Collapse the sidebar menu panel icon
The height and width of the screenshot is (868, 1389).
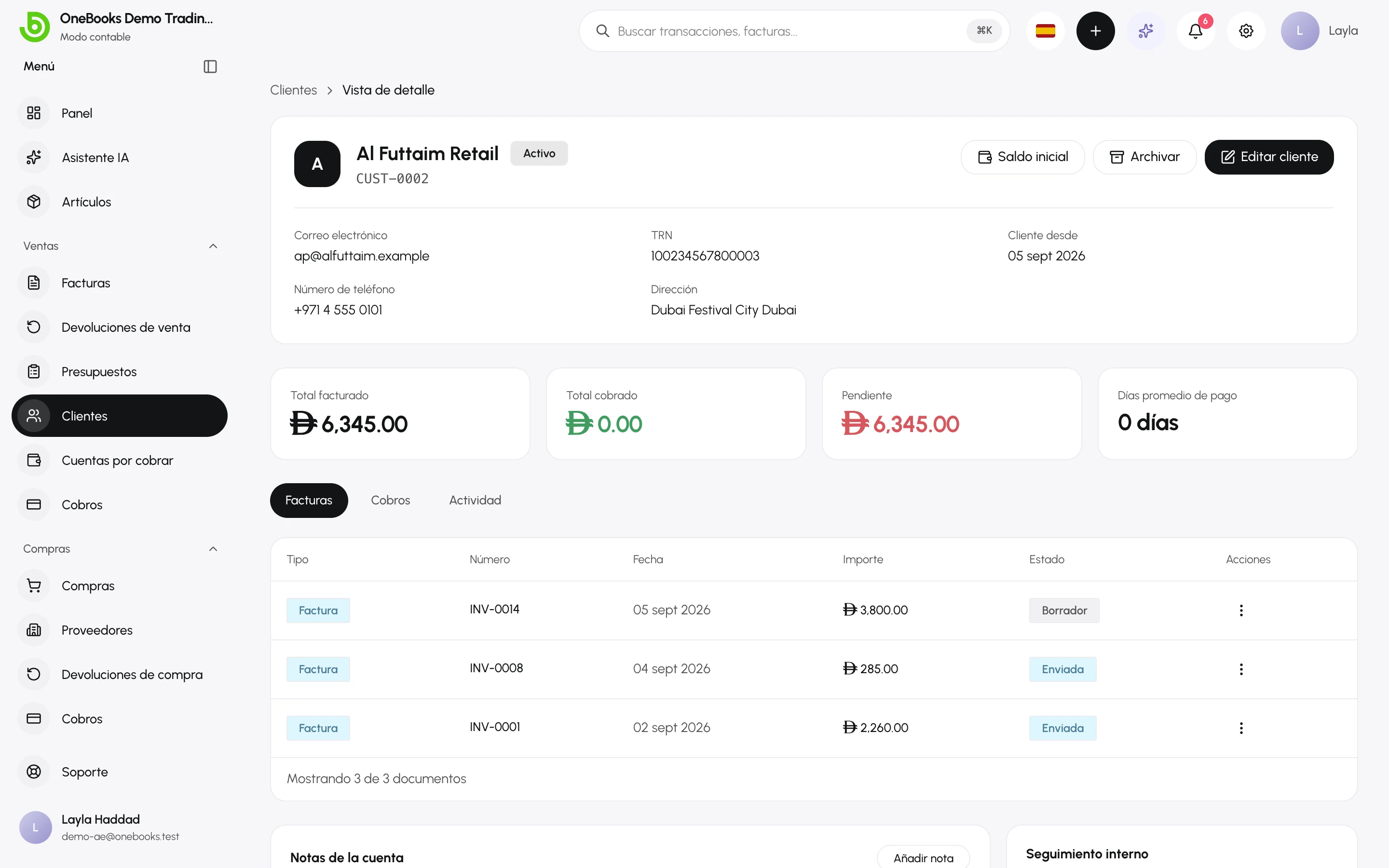pyautogui.click(x=210, y=67)
